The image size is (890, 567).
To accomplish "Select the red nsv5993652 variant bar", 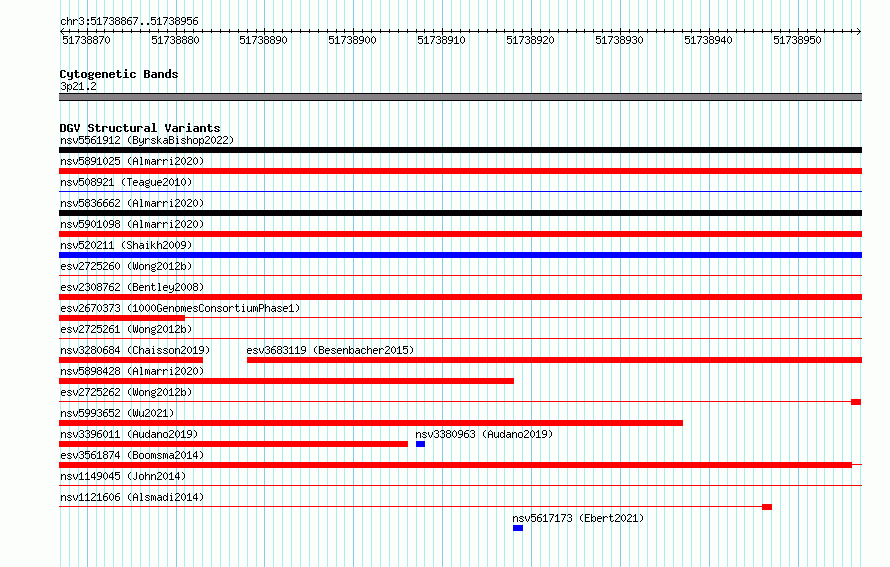I will click(371, 423).
